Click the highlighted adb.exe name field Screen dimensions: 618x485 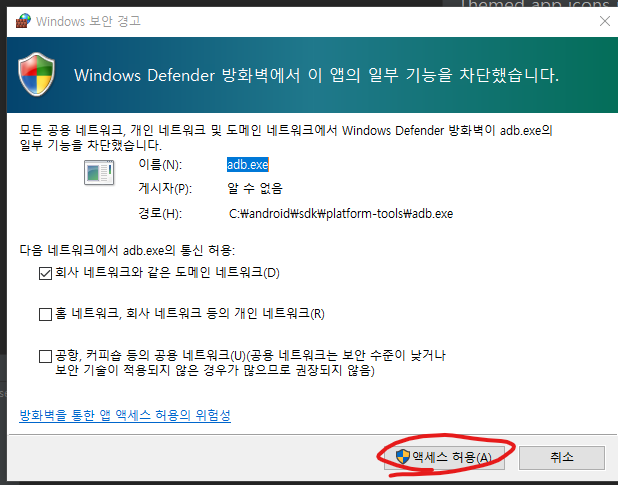(248, 165)
